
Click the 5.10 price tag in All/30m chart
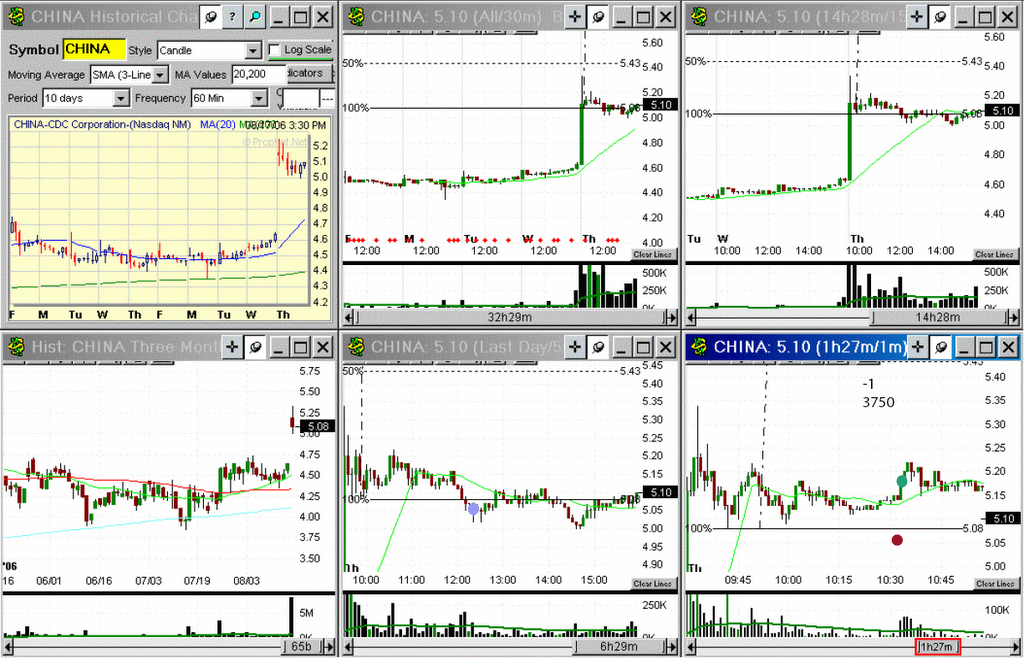pyautogui.click(x=660, y=104)
